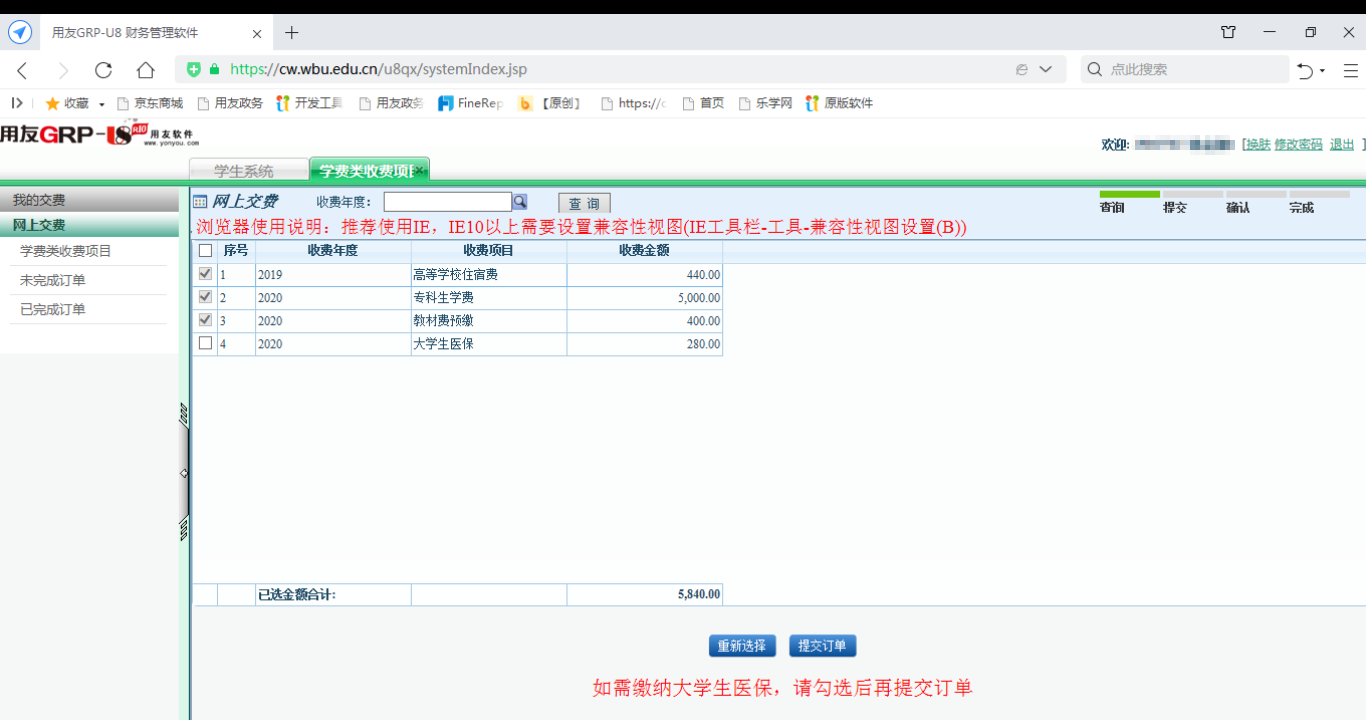
Task: Go to browser home page icon
Action: 145,70
